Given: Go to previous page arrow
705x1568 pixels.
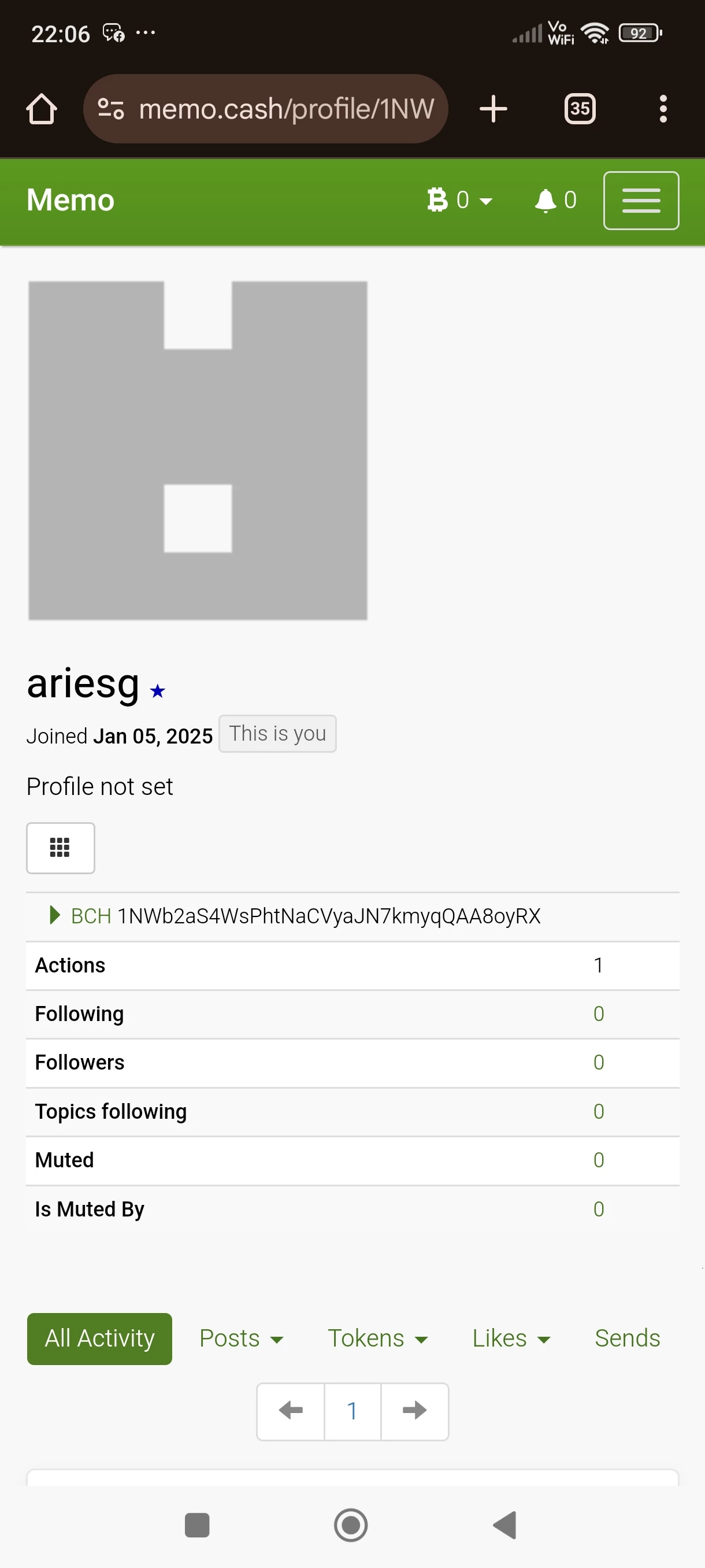Looking at the screenshot, I should (x=291, y=1411).
